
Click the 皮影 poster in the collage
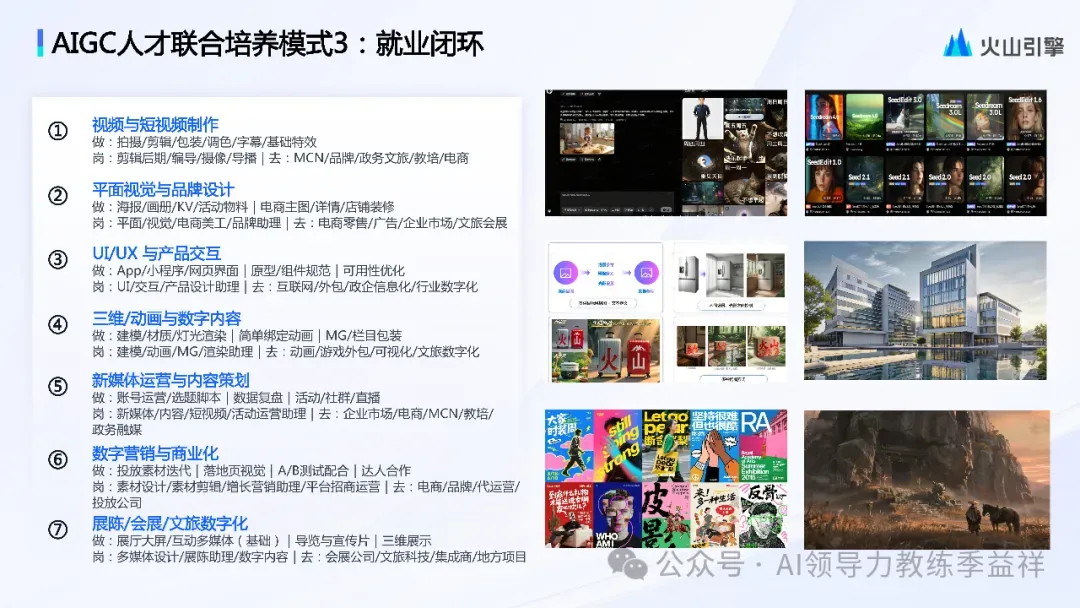point(666,515)
